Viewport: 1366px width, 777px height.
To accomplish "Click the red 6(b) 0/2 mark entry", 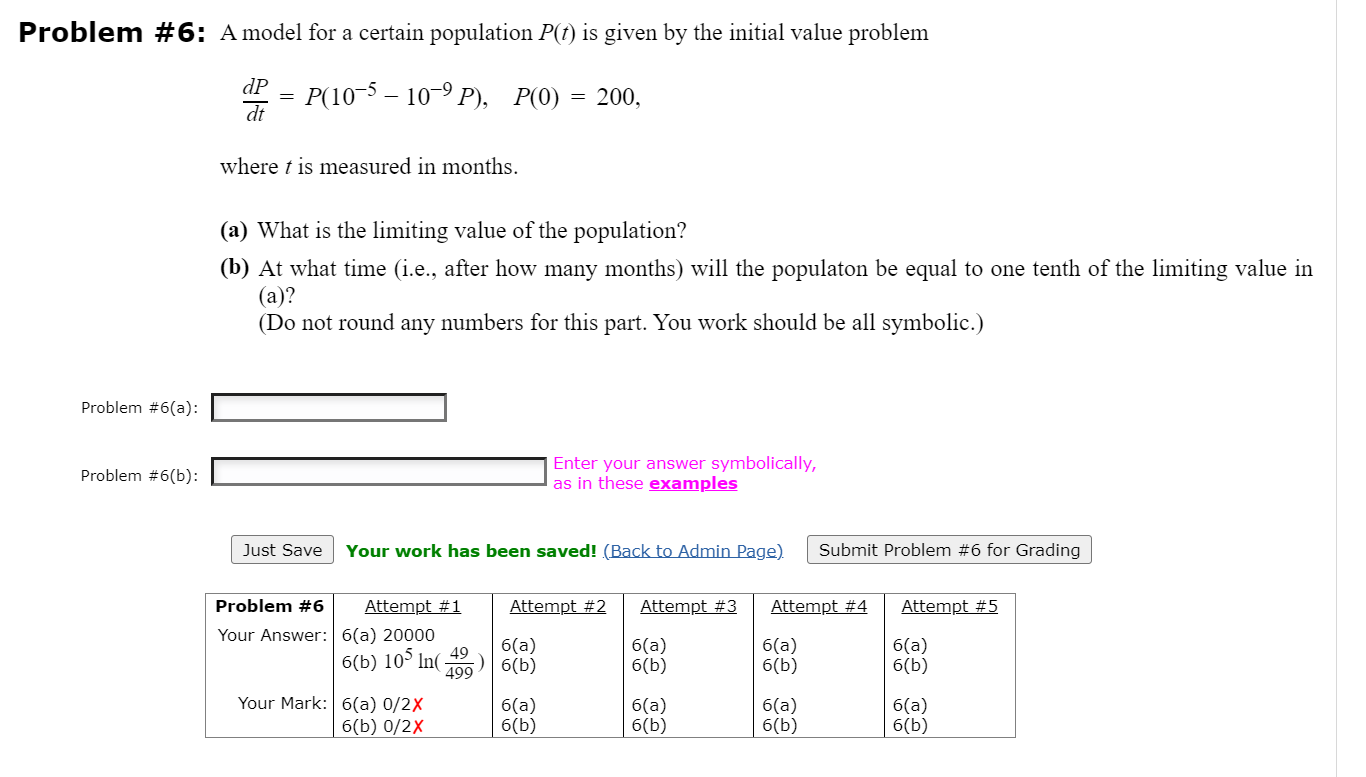I will [379, 724].
